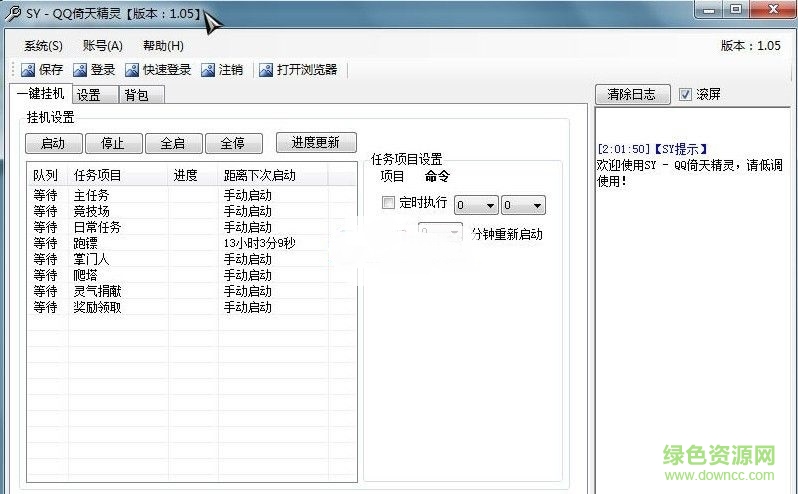Select the 跑镖 row
Screen dimensions: 798x494
191,243
